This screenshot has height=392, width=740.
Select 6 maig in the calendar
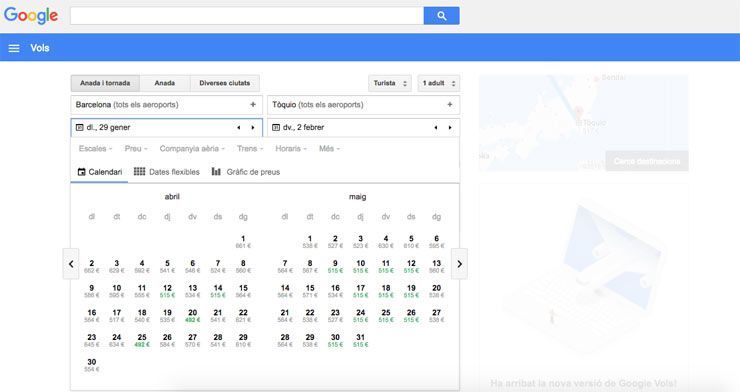click(x=437, y=242)
